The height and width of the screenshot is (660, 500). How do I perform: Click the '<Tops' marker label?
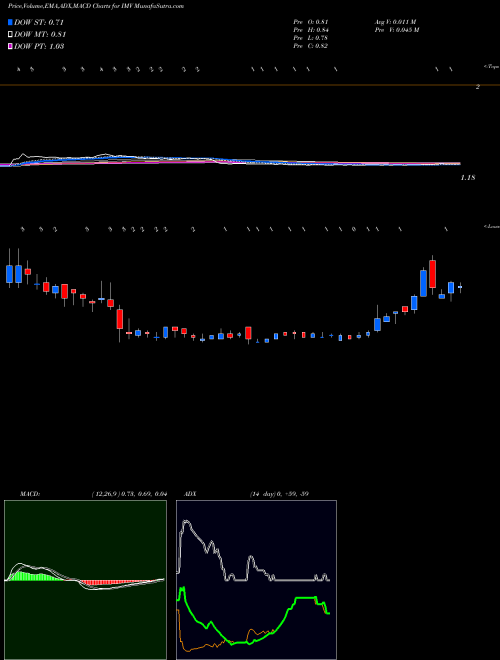pyautogui.click(x=491, y=67)
